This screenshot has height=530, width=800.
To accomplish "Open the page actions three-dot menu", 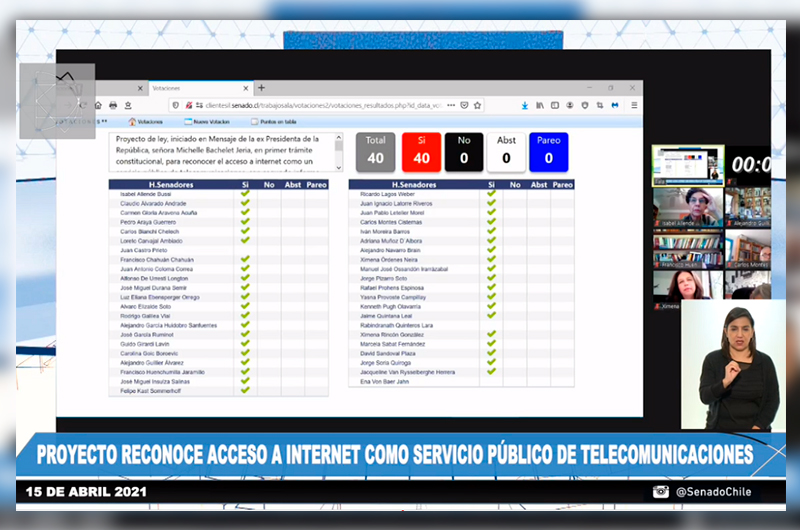I will pos(450,105).
